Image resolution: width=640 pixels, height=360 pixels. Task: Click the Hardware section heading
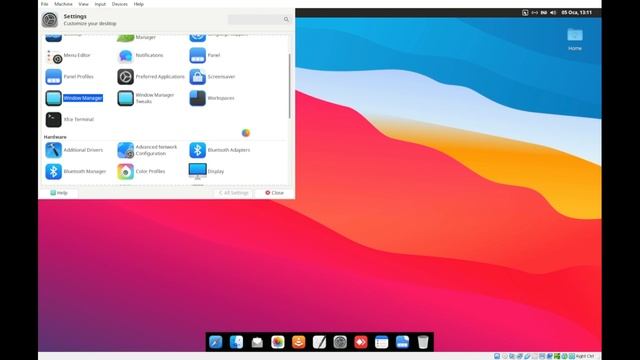pyautogui.click(x=55, y=137)
